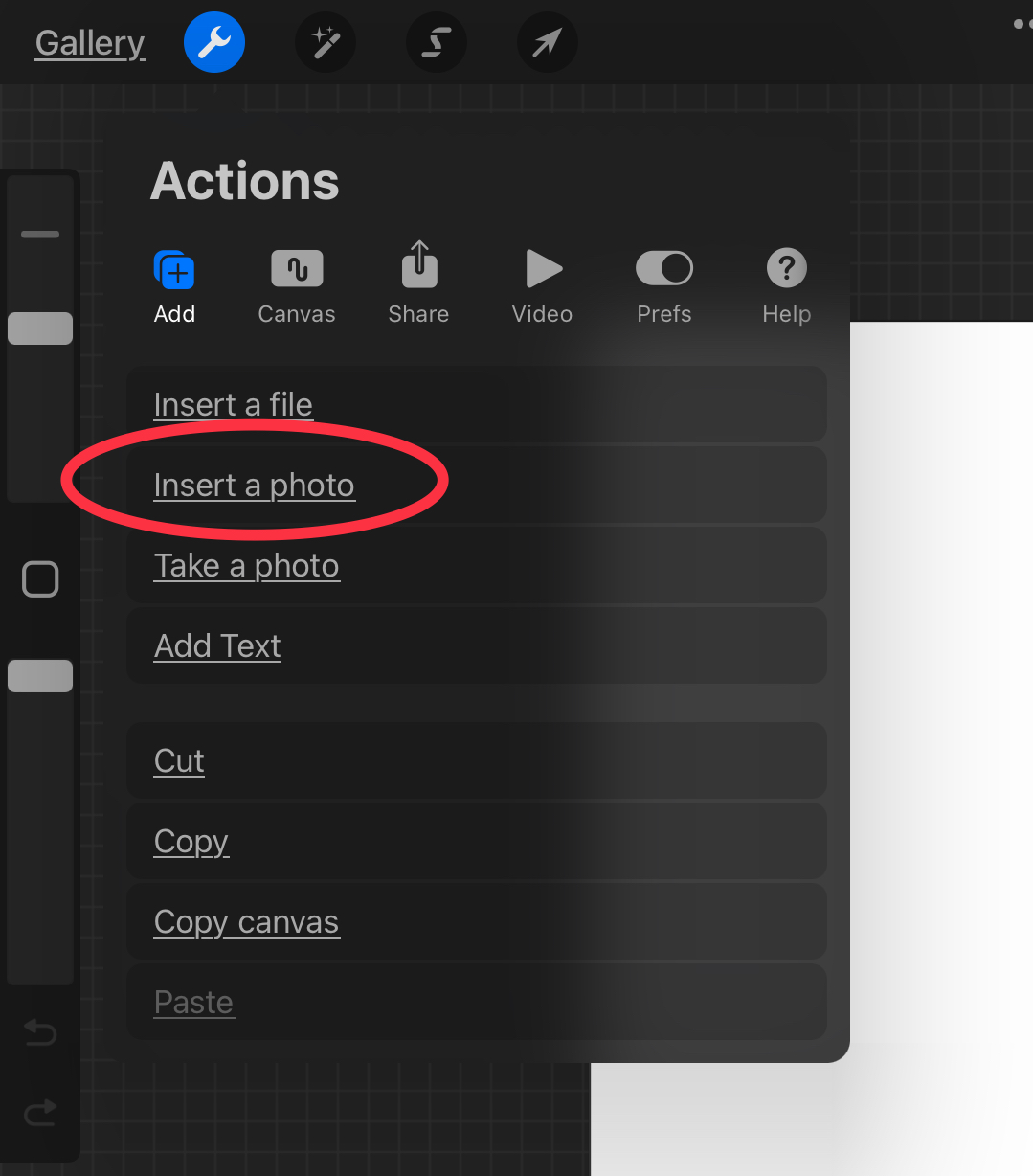This screenshot has height=1176, width=1033.
Task: Click Copy canvas option
Action: pyautogui.click(x=247, y=921)
